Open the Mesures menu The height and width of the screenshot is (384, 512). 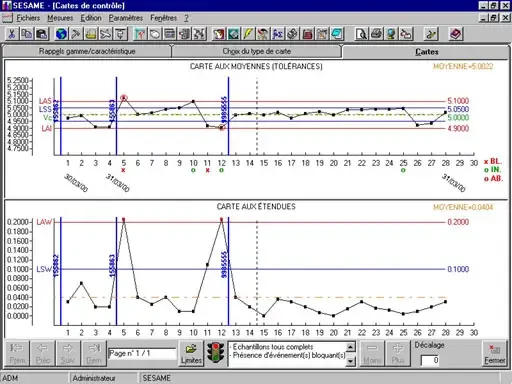(60, 18)
